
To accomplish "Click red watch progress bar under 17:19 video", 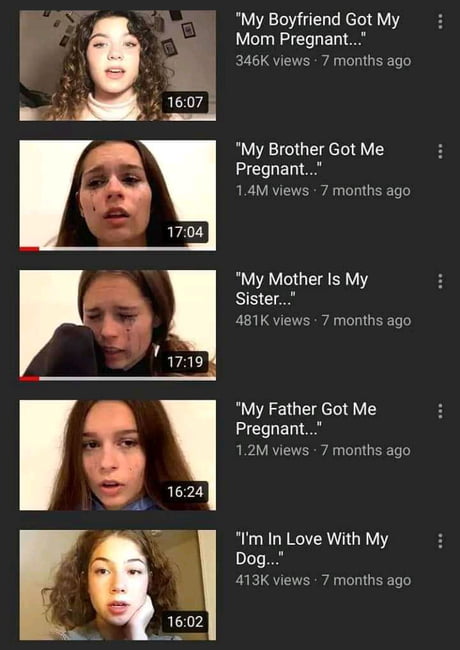I will tap(29, 379).
